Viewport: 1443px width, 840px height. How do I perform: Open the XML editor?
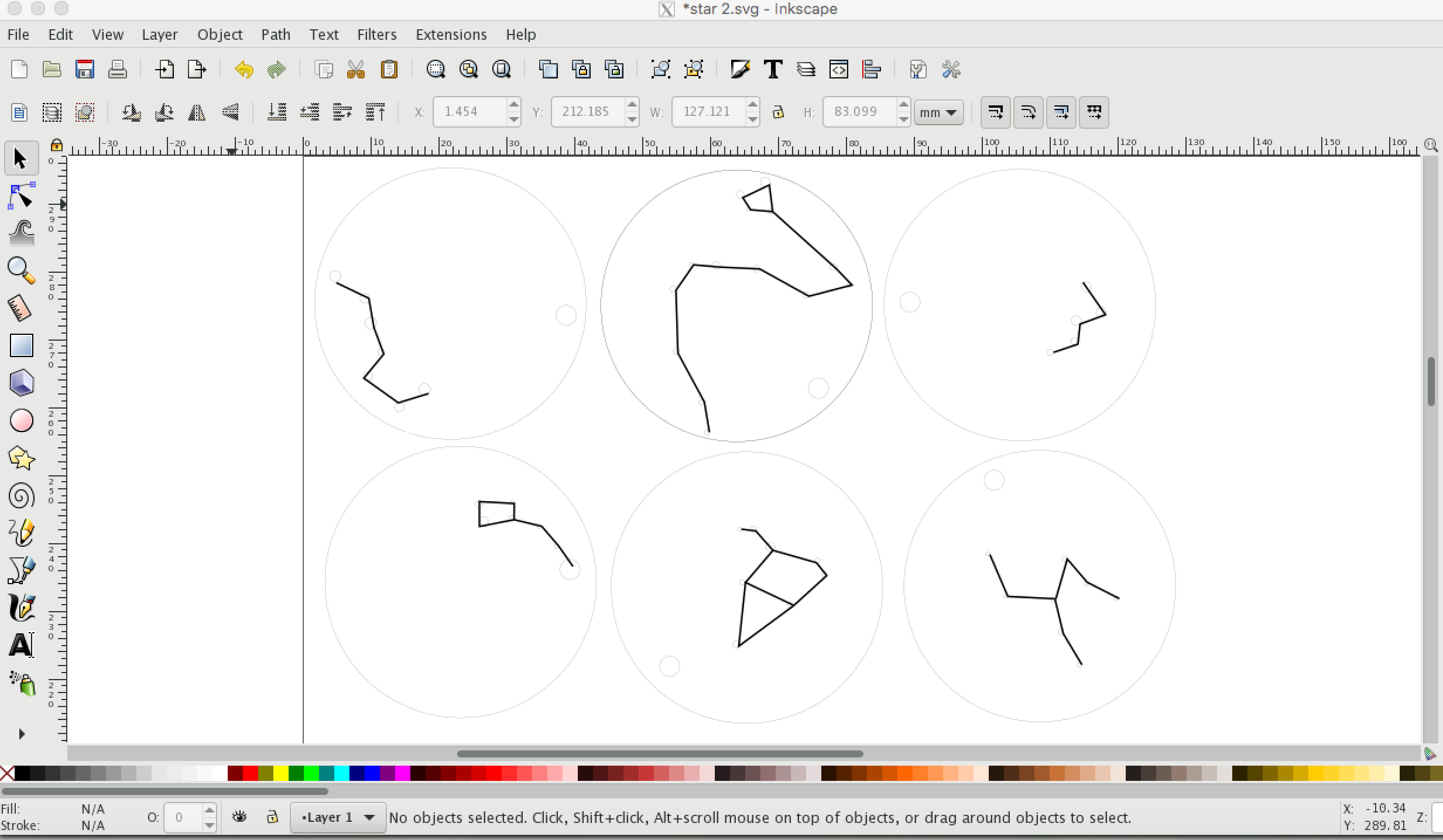click(x=838, y=69)
